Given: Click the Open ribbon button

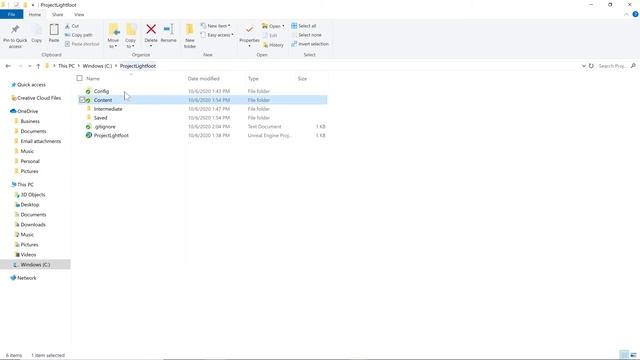Looking at the screenshot, I should pos(273,26).
